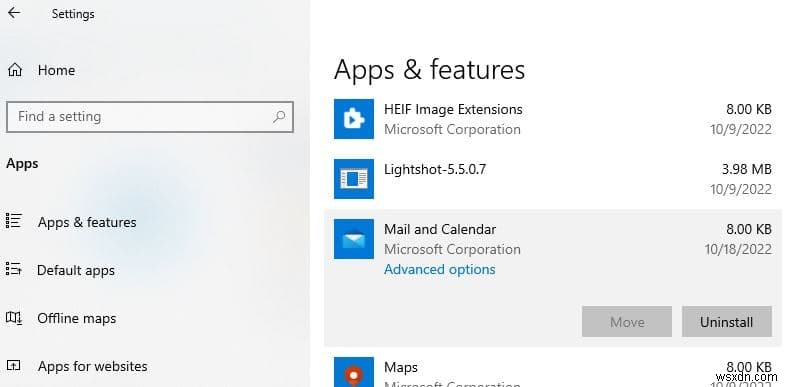Viewport: 789px width, 387px height.
Task: Click the 10/18/2022 install date
Action: pyautogui.click(x=738, y=250)
